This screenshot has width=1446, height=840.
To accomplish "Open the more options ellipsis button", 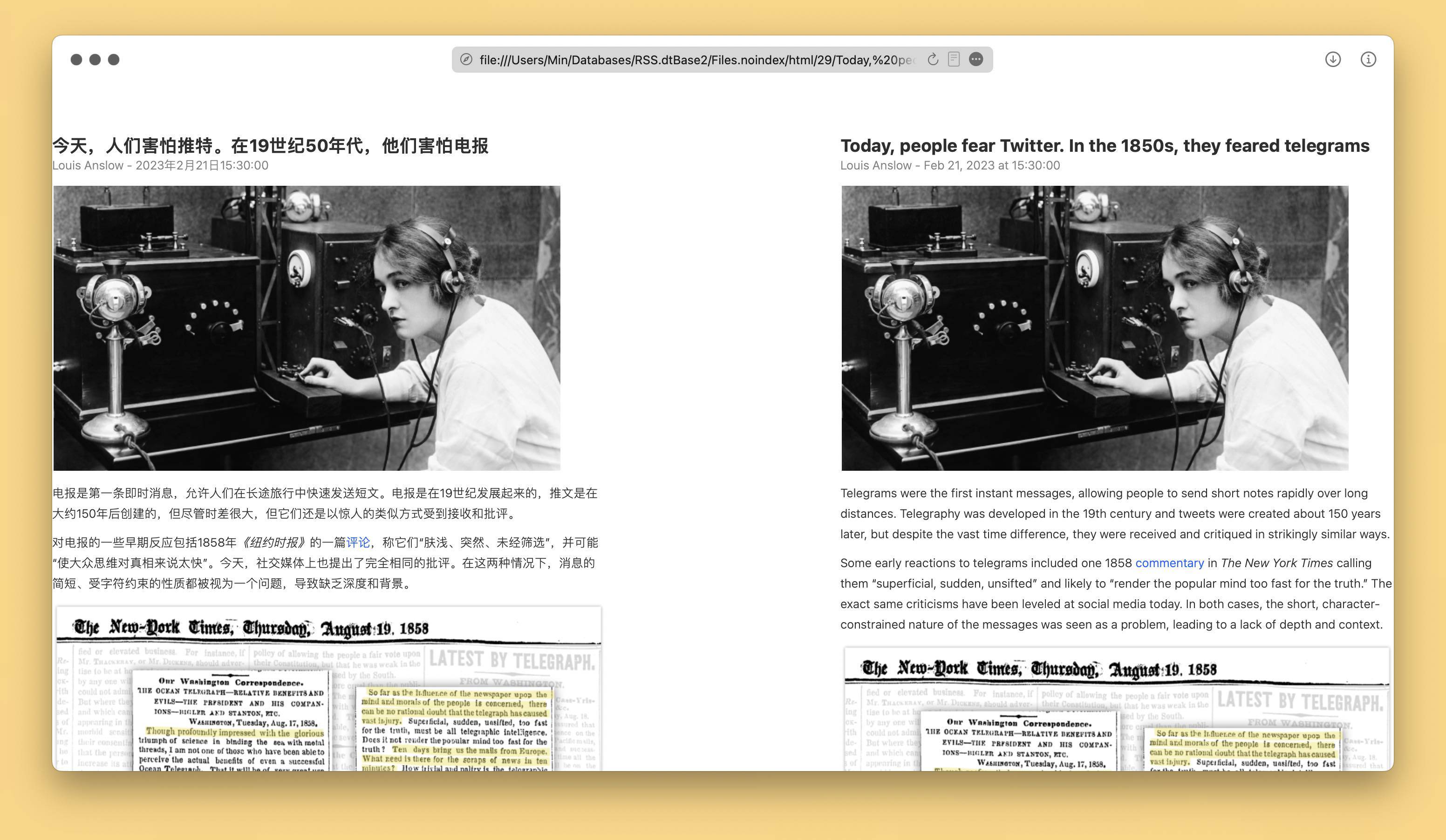I will 976,60.
